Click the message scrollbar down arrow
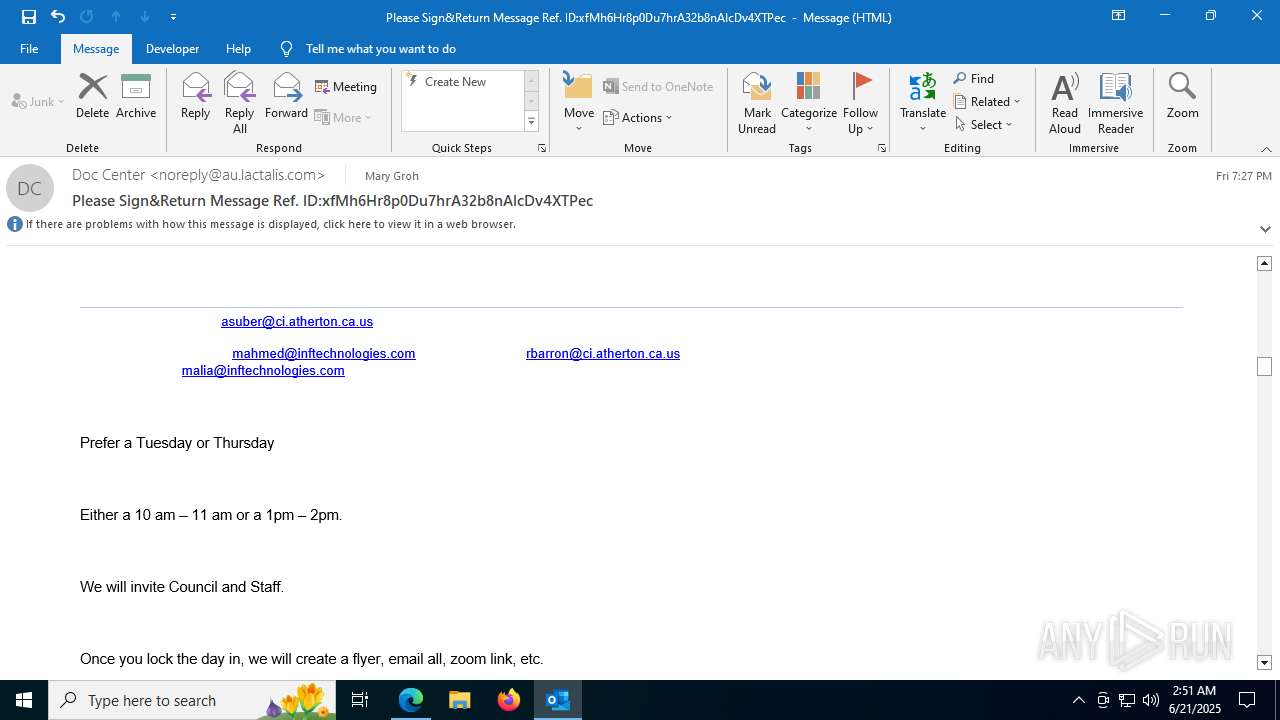The image size is (1280, 720). pos(1264,662)
